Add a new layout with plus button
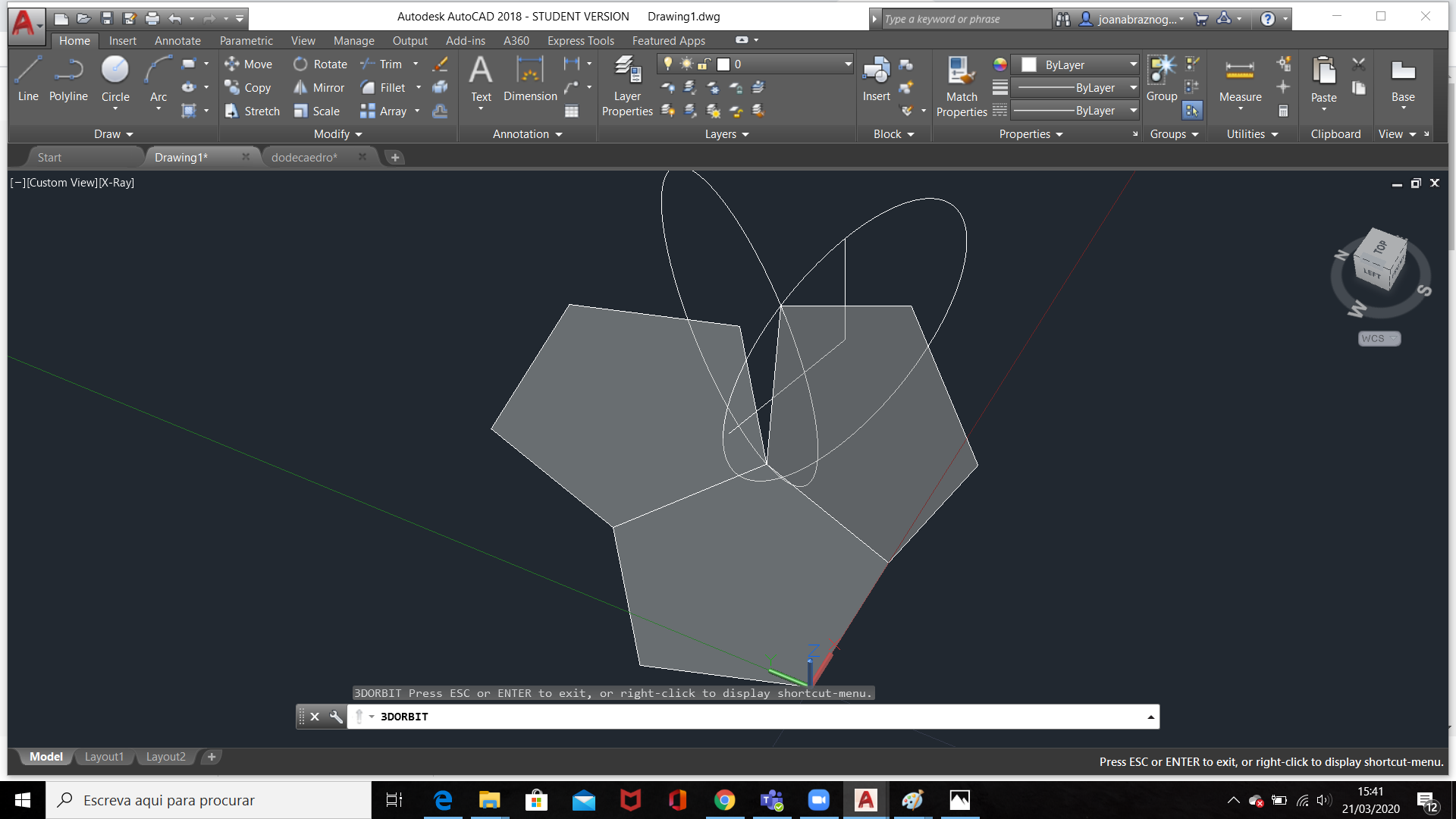 [x=212, y=757]
